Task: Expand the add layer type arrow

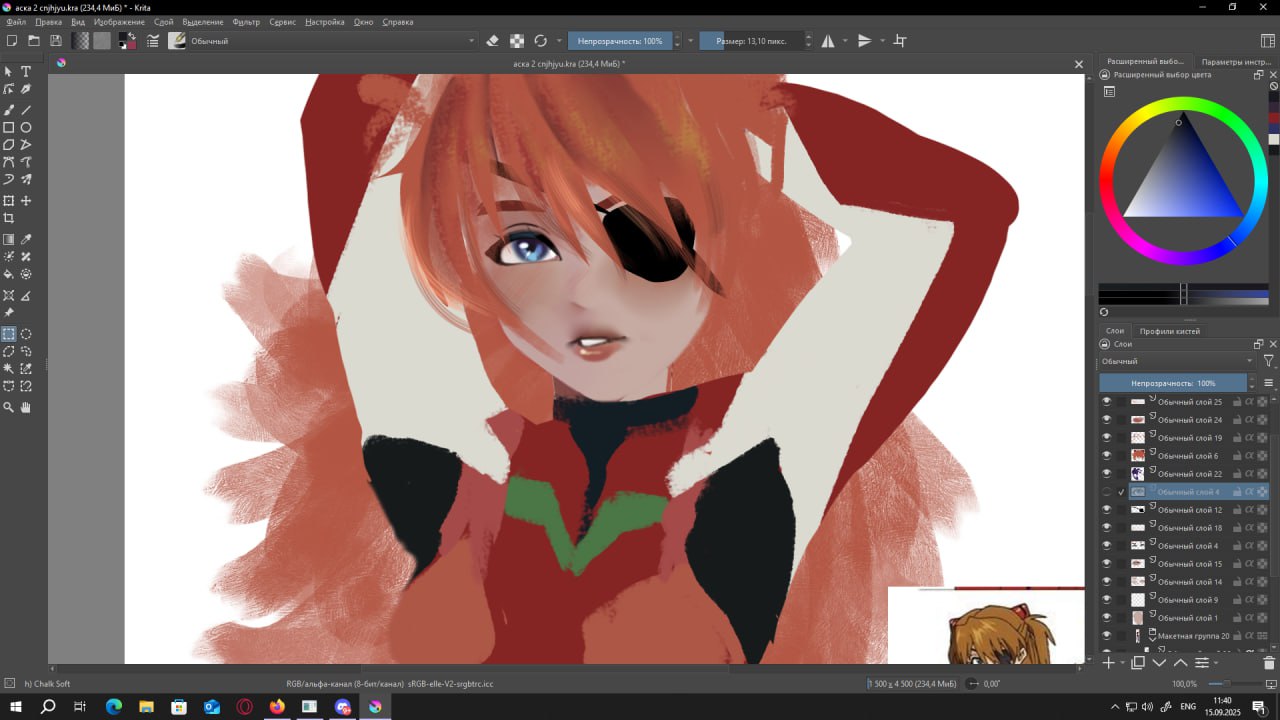Action: coord(1122,663)
